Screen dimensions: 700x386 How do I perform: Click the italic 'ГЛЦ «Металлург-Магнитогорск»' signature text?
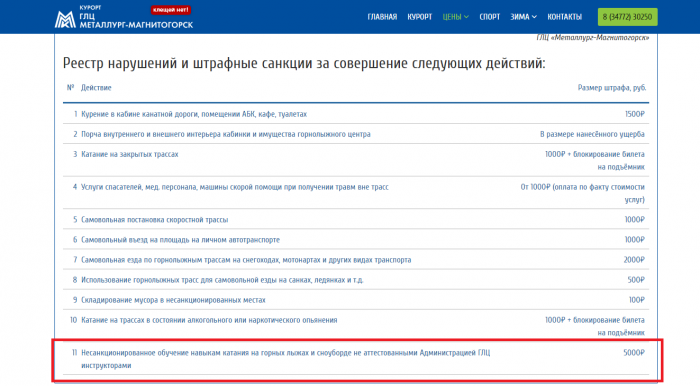pos(592,37)
